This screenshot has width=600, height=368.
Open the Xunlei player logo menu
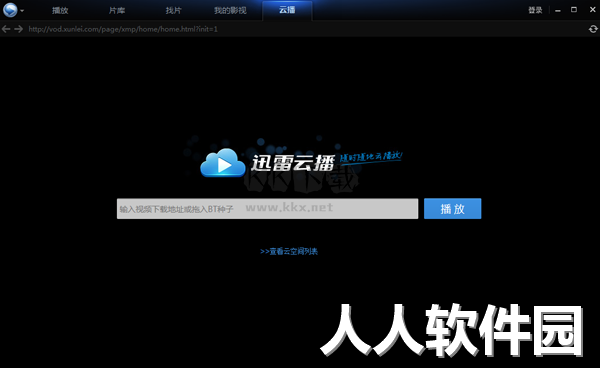(x=10, y=10)
